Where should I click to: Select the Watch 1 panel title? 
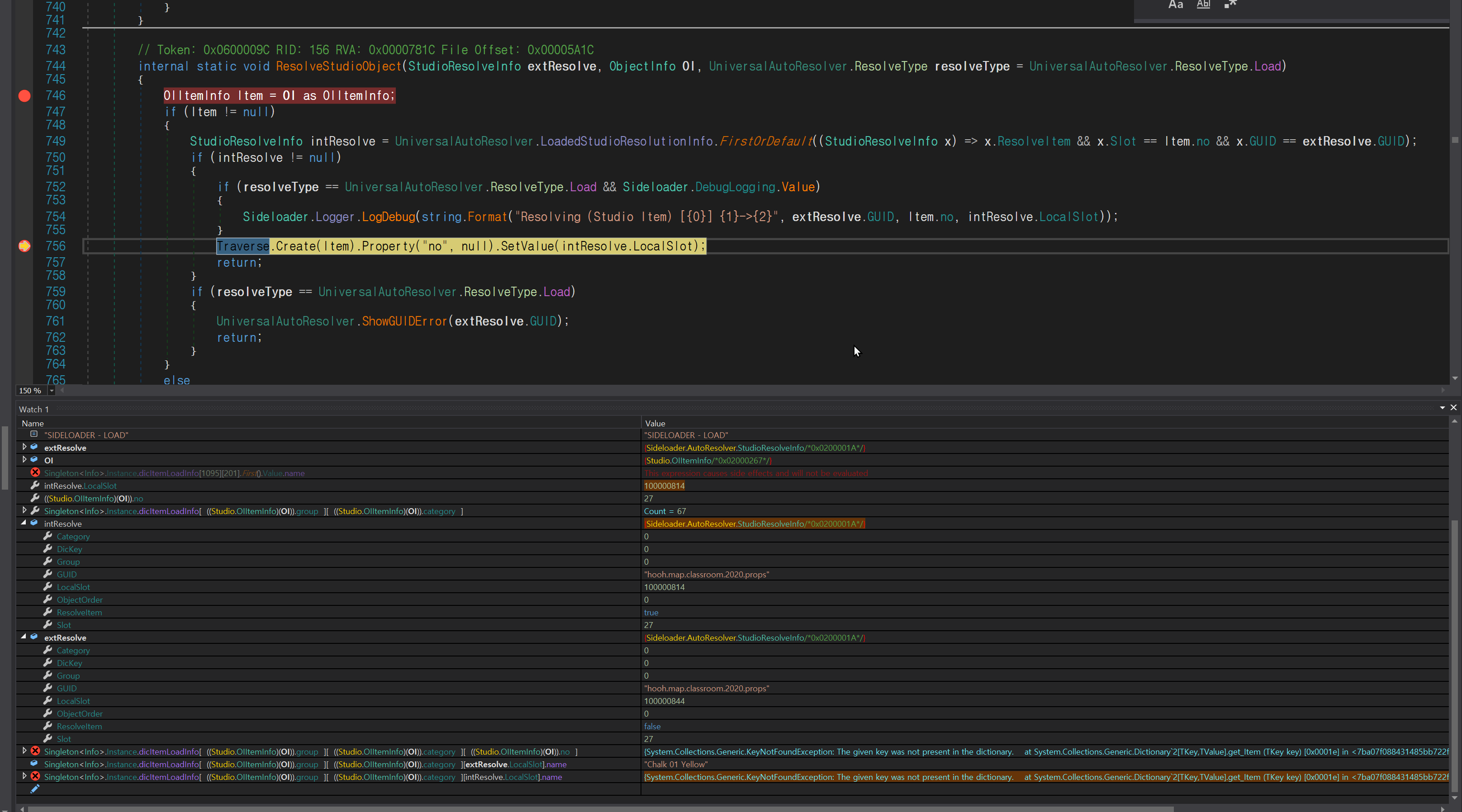pyautogui.click(x=33, y=409)
